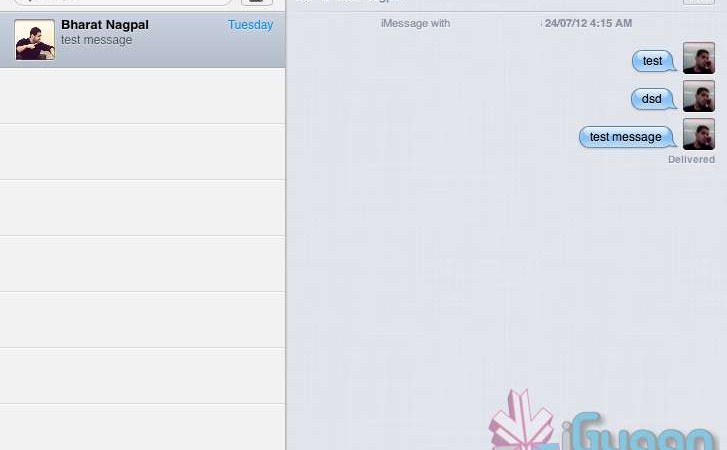727x450 pixels.
Task: Click the divider between sidebar and chat
Action: click(286, 250)
